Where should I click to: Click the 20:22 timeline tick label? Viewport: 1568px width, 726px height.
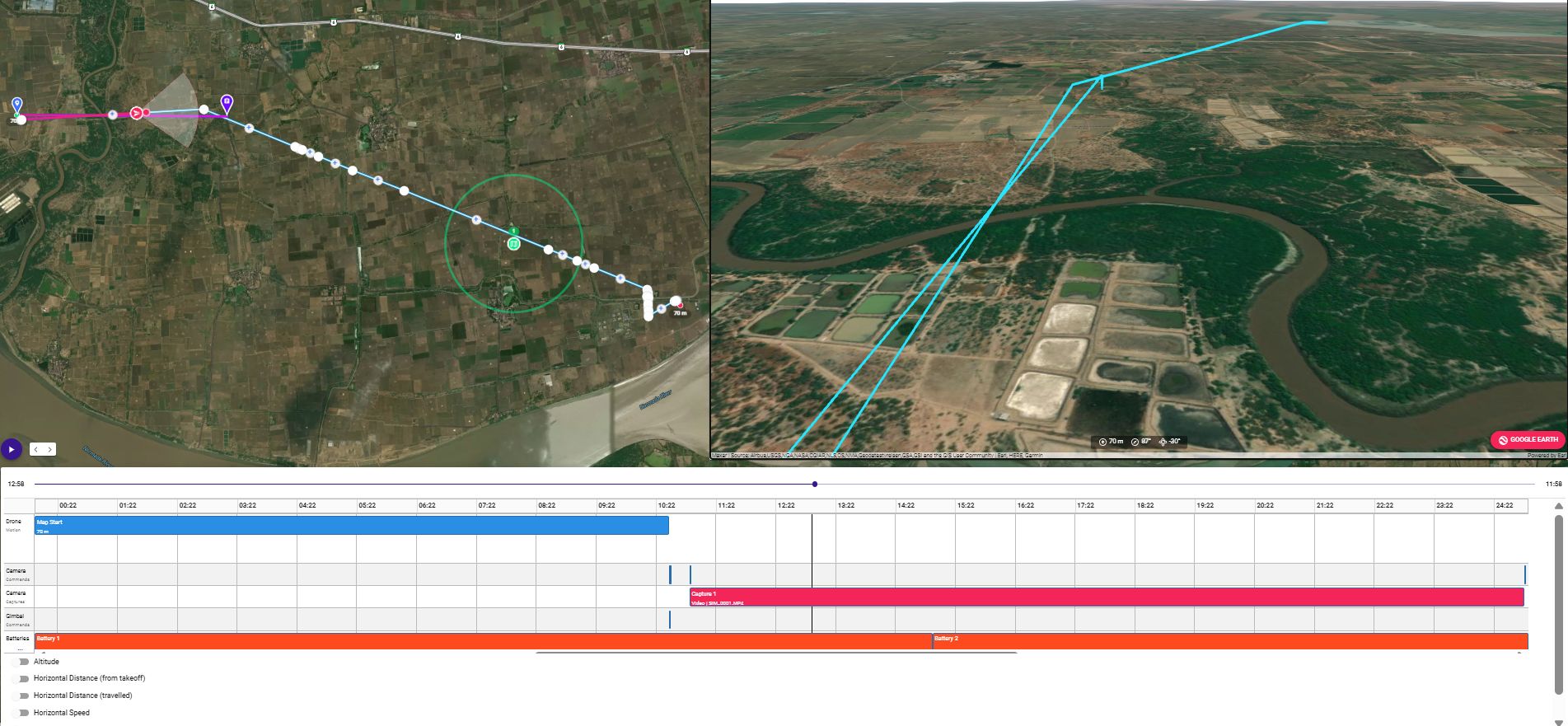1264,505
